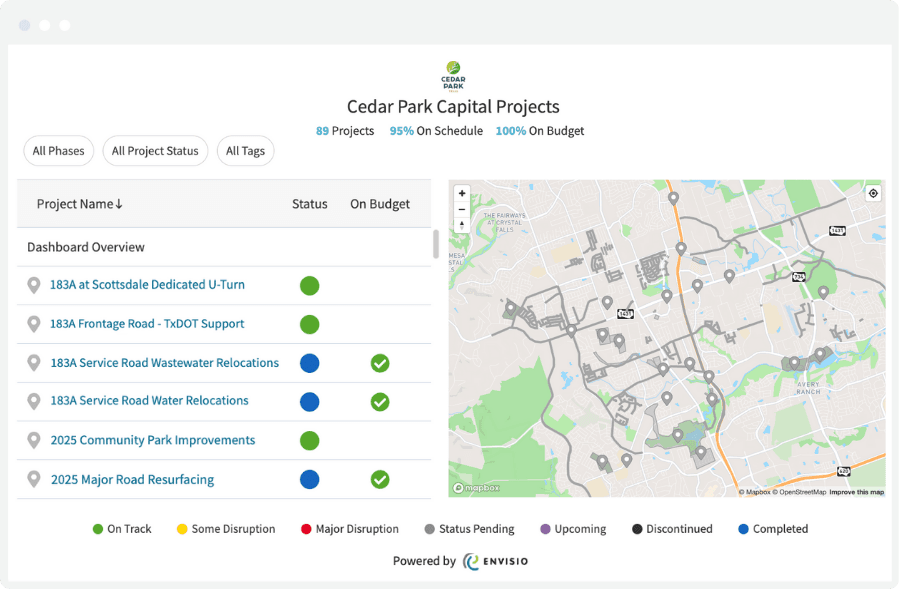Sort by On Budget column header
Image resolution: width=900 pixels, height=589 pixels.
click(x=380, y=204)
